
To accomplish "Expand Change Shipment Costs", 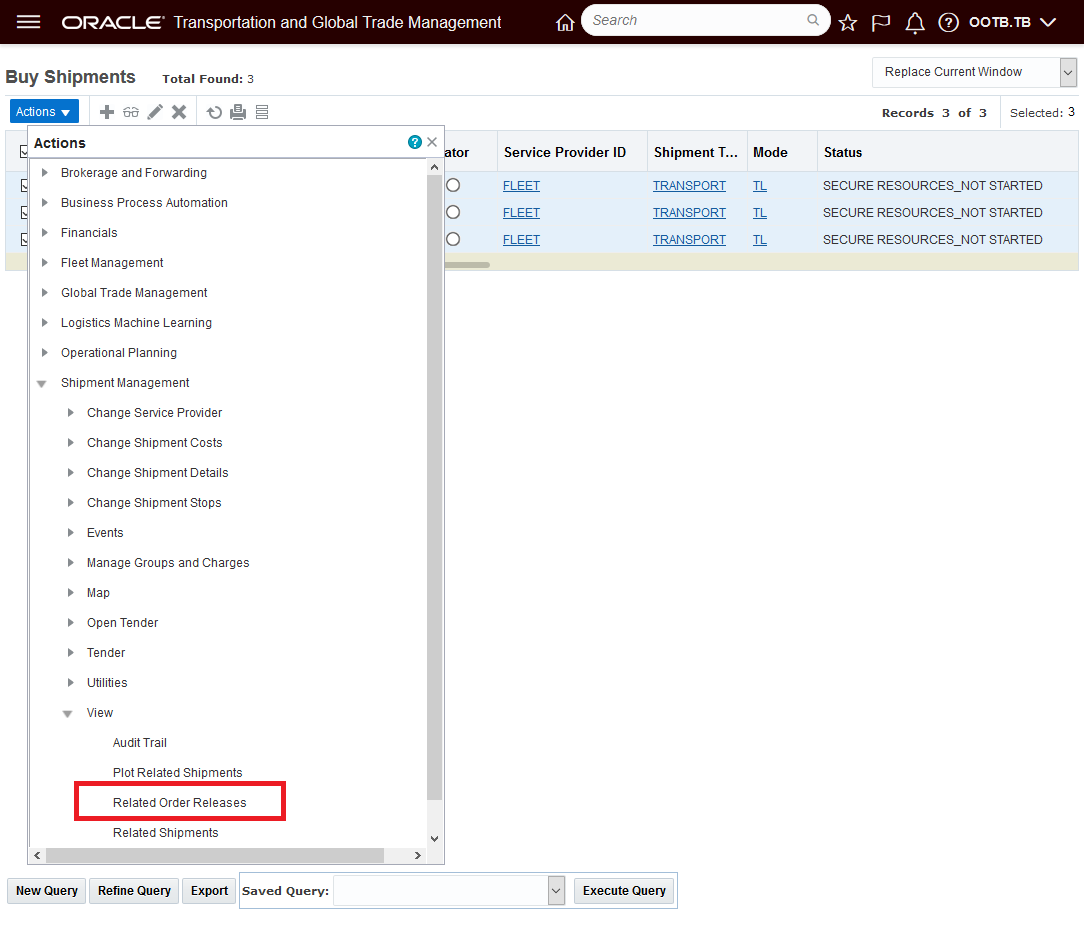I will click(x=71, y=442).
